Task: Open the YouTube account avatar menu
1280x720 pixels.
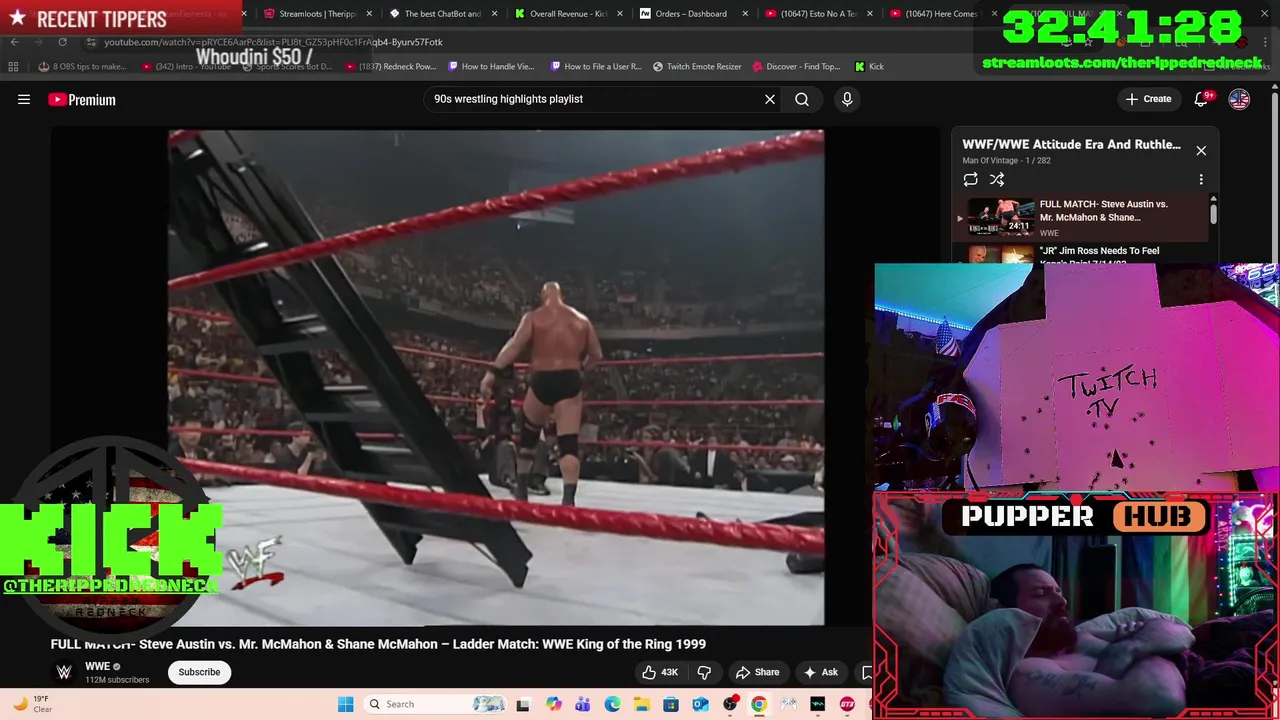Action: (x=1239, y=99)
